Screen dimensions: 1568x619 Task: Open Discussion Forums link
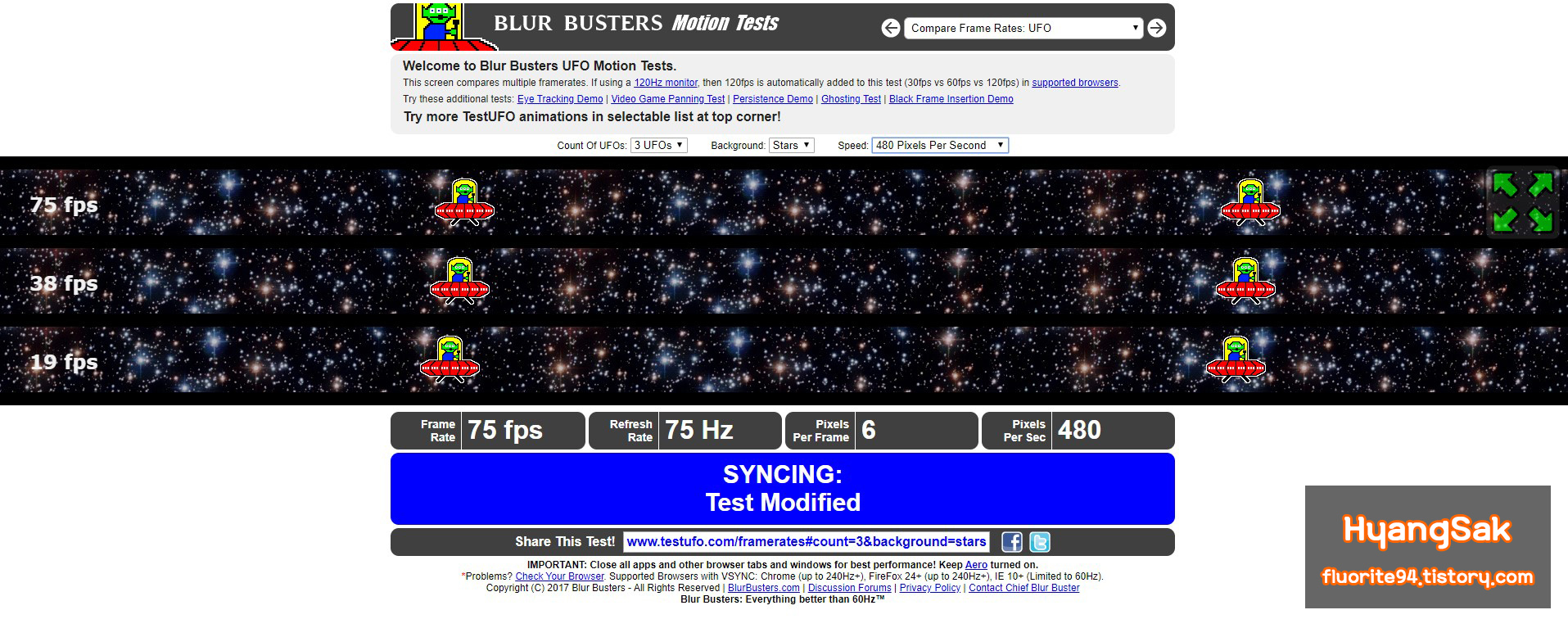pyautogui.click(x=849, y=588)
